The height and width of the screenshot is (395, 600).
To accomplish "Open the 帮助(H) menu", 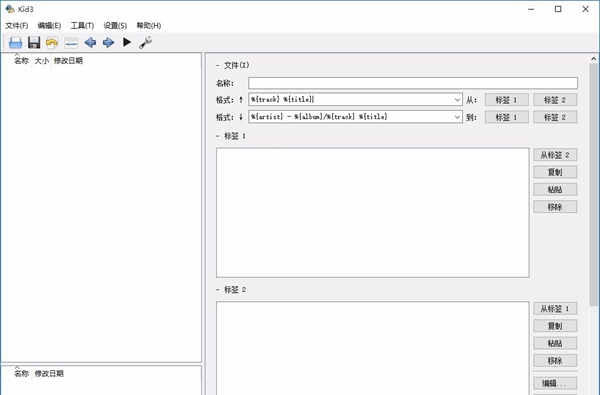I will (148, 26).
